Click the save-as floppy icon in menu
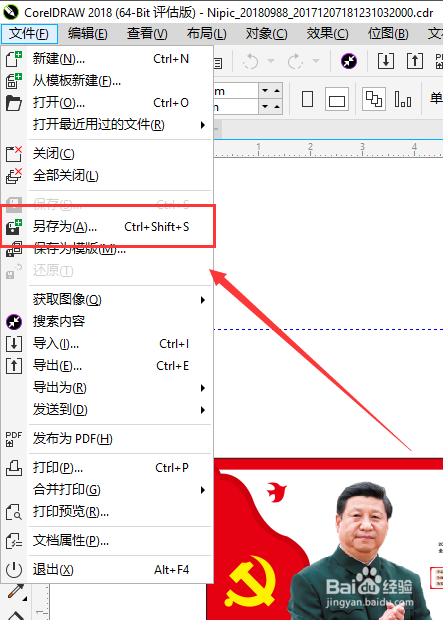 (x=14, y=227)
